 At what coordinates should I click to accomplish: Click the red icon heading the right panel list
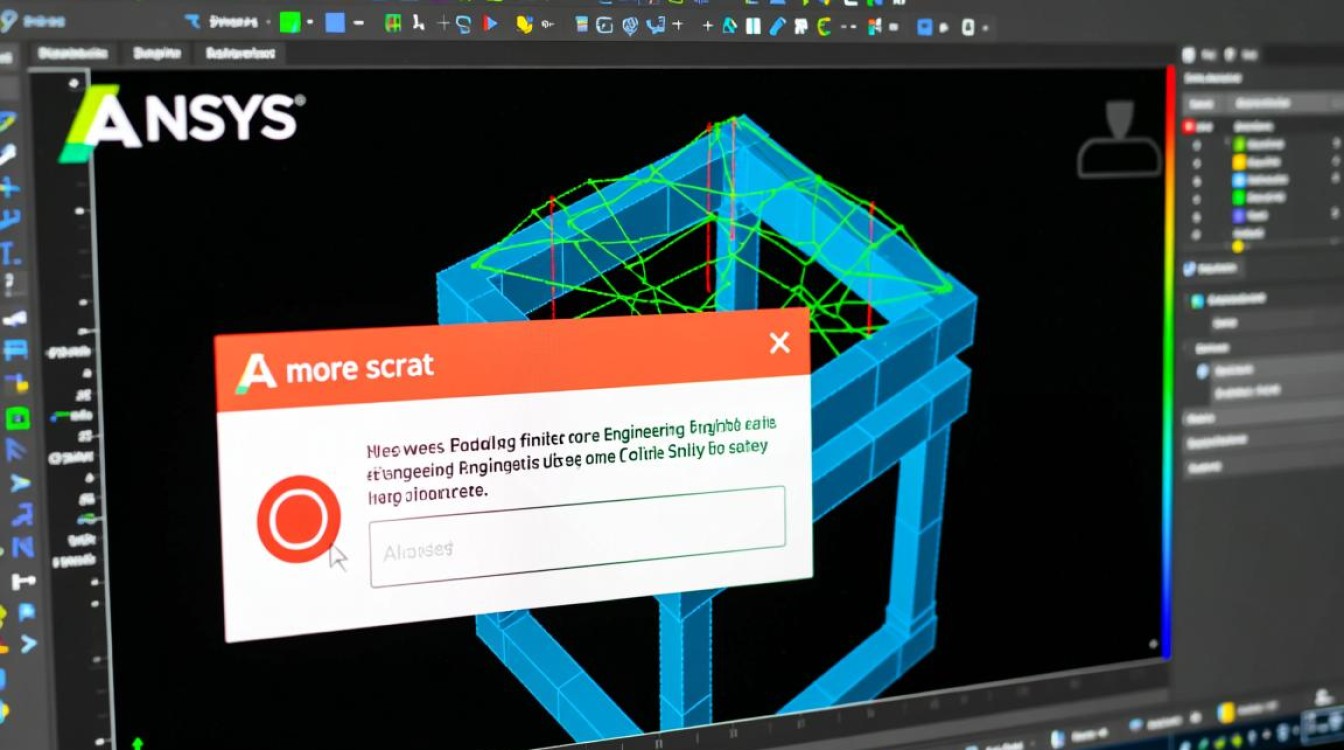coord(1189,127)
